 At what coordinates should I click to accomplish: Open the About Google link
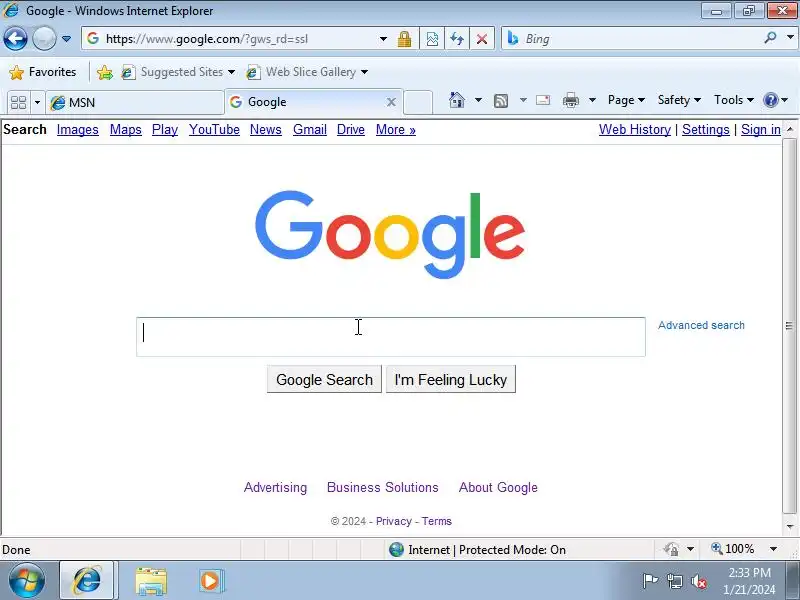[x=498, y=487]
